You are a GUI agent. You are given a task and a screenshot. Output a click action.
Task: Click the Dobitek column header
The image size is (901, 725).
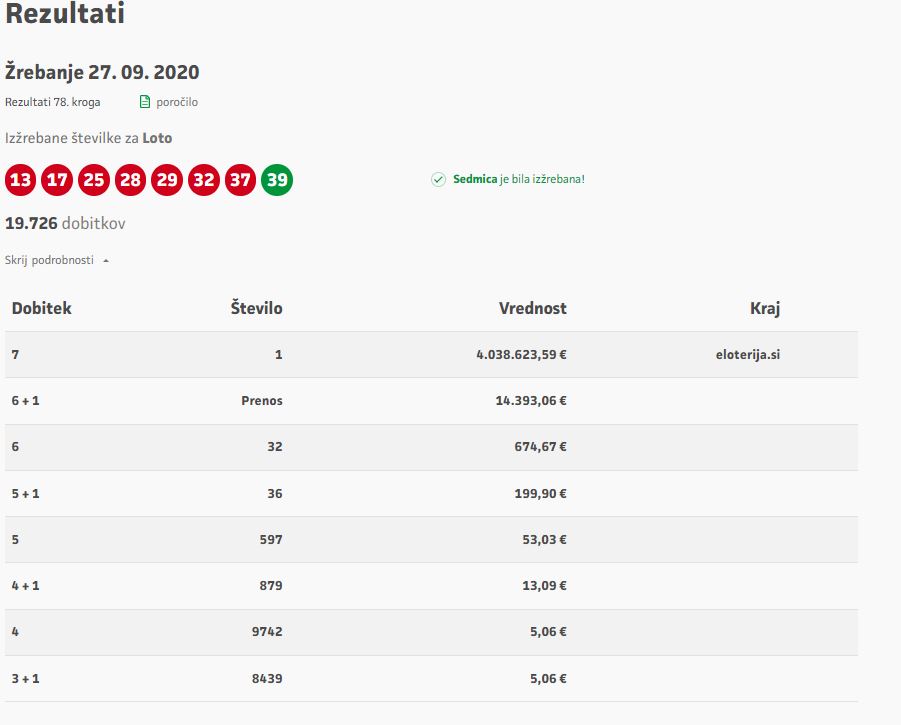point(41,308)
